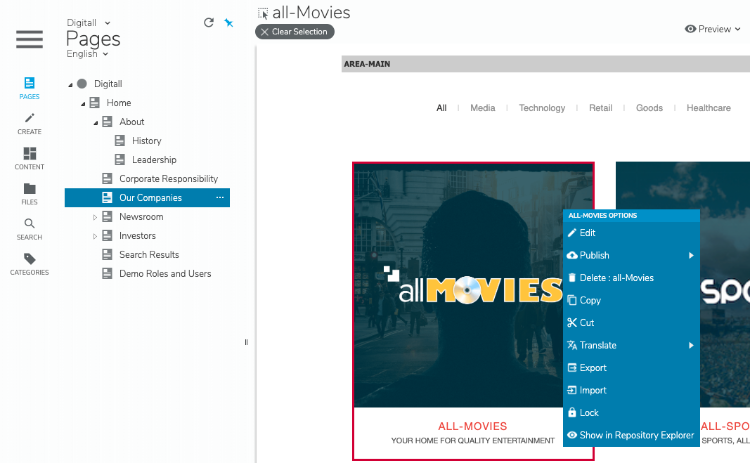The image size is (750, 463).
Task: Filter companies by Retail
Action: tap(600, 108)
